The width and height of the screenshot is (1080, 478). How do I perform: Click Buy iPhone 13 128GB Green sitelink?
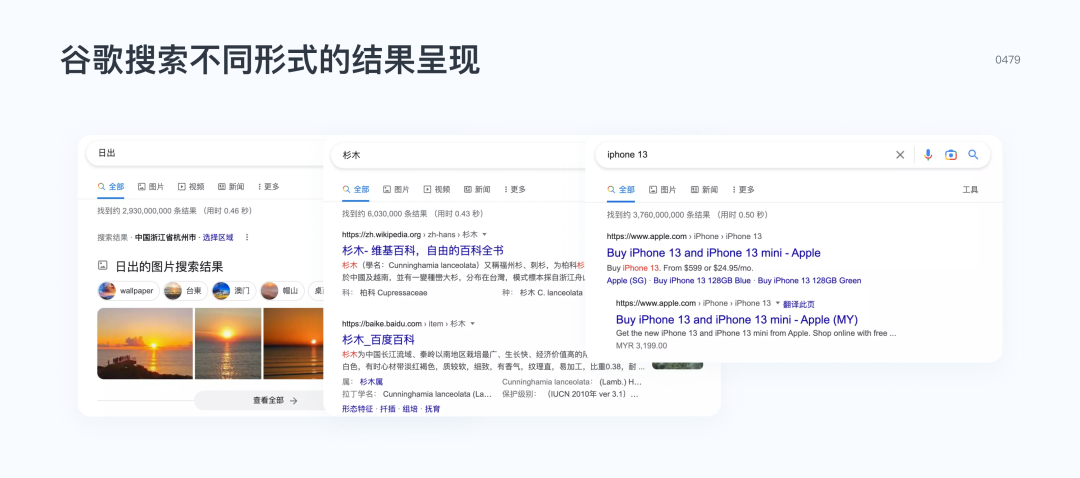[809, 280]
